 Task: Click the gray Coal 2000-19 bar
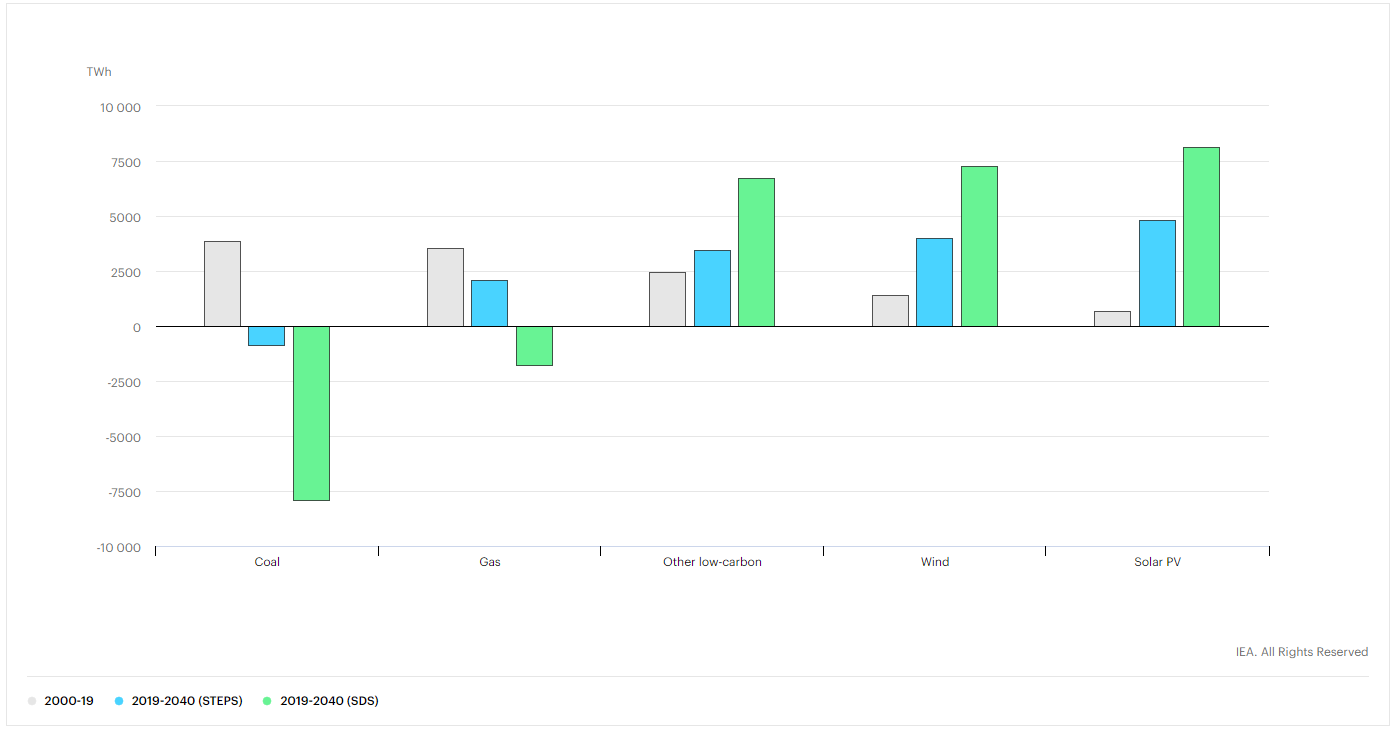[x=222, y=284]
